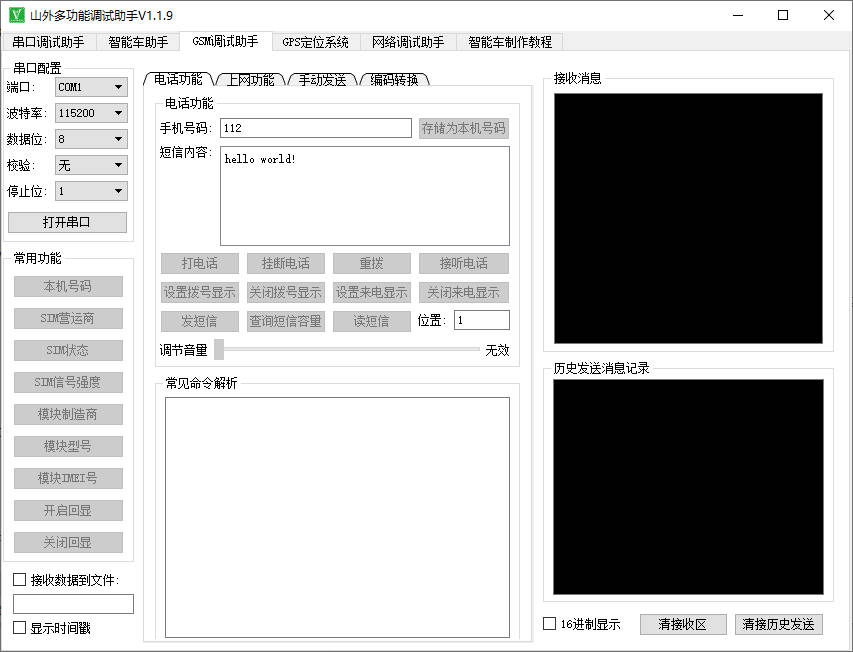Click the 读短信 button
Screen dimensions: 853x652
click(x=372, y=321)
